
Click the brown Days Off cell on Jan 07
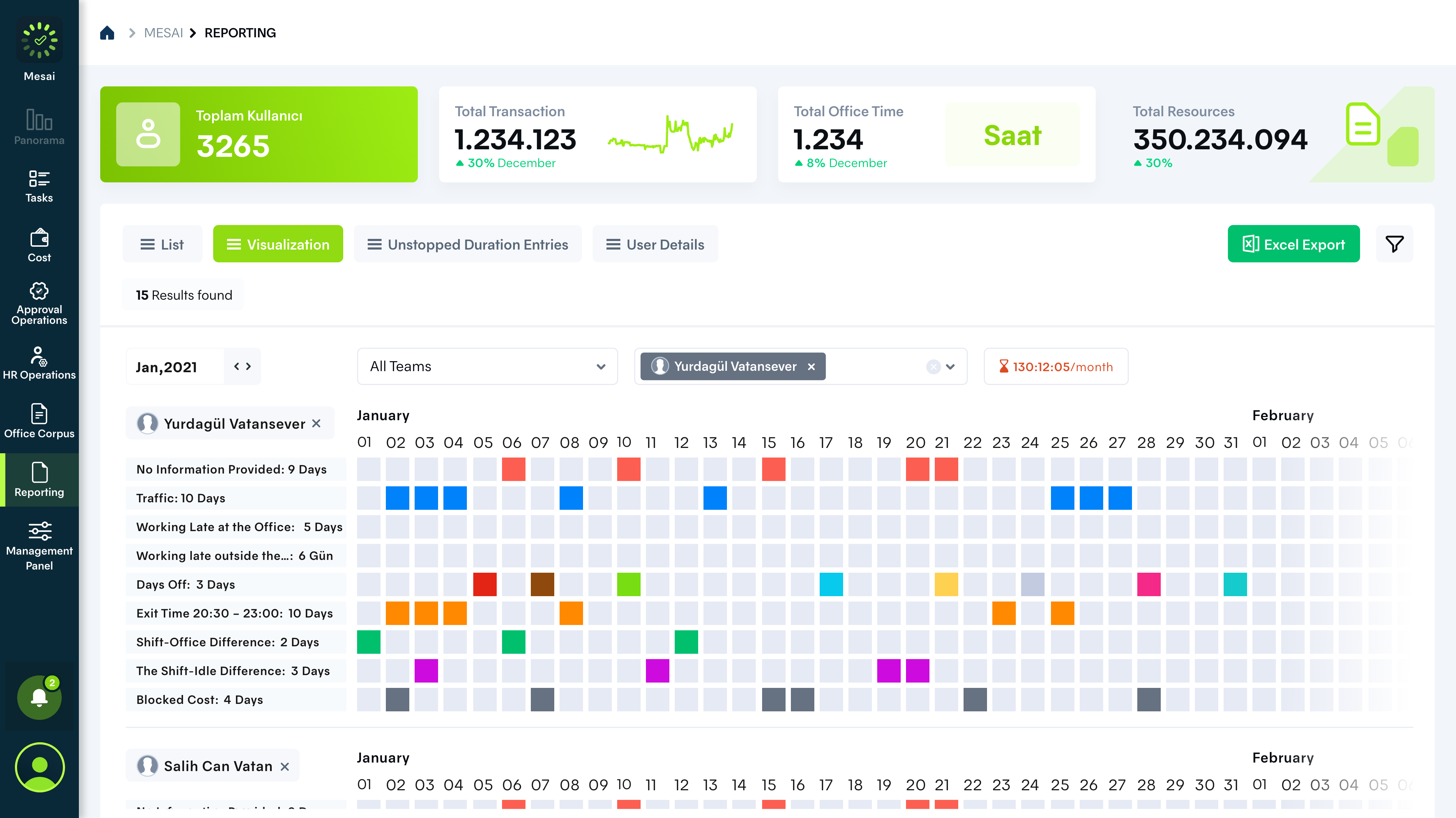[542, 584]
